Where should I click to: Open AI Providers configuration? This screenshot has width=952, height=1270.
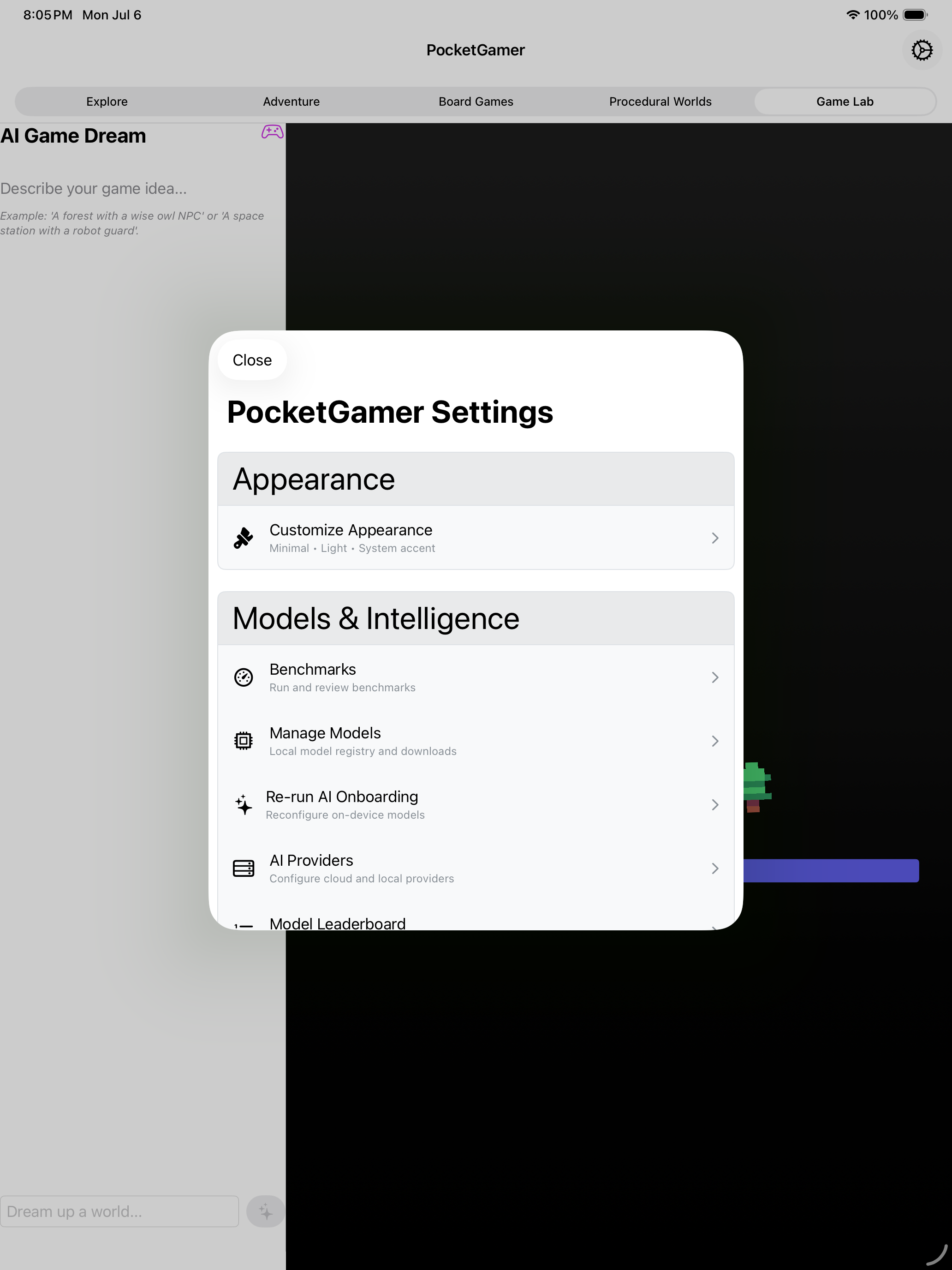pos(476,869)
